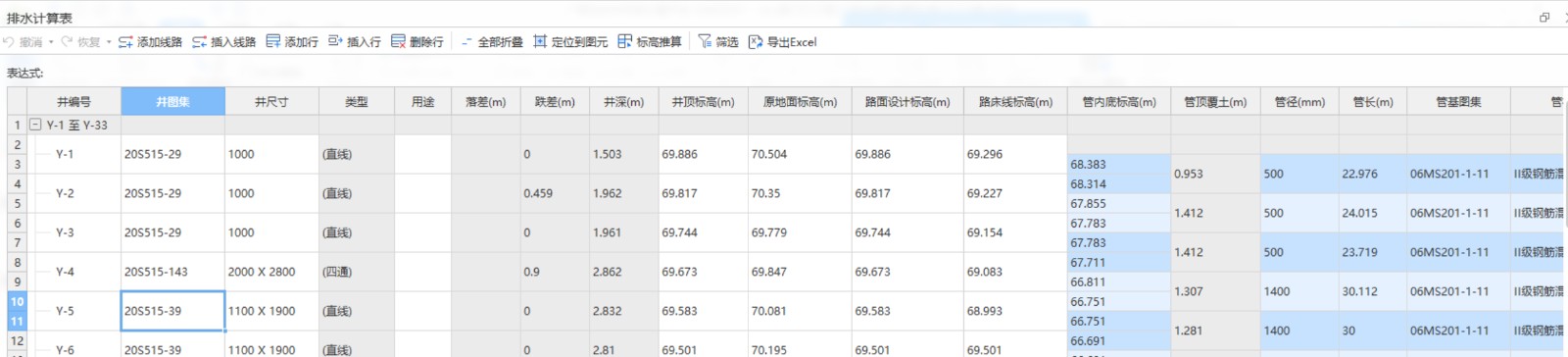The width and height of the screenshot is (1568, 357).
Task: Click the 2000 X 2800 well size cell
Action: pos(271,272)
